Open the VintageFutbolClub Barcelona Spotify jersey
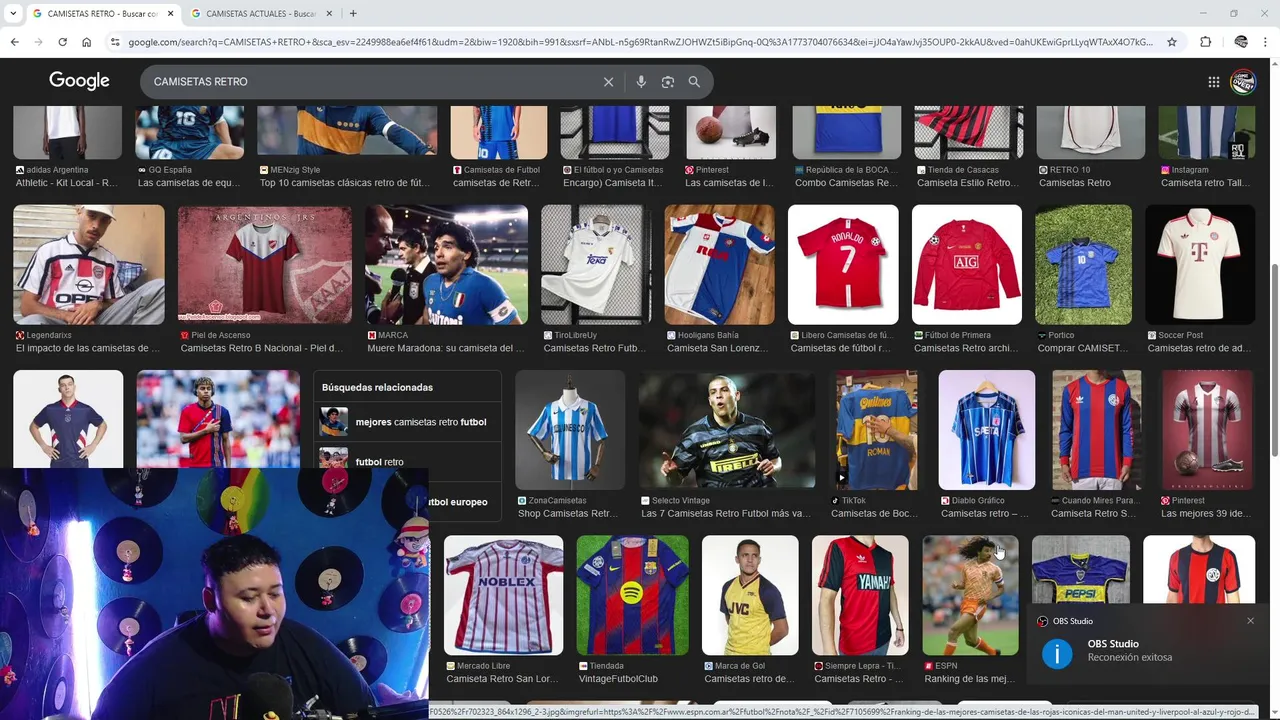1280x720 pixels. click(632, 595)
